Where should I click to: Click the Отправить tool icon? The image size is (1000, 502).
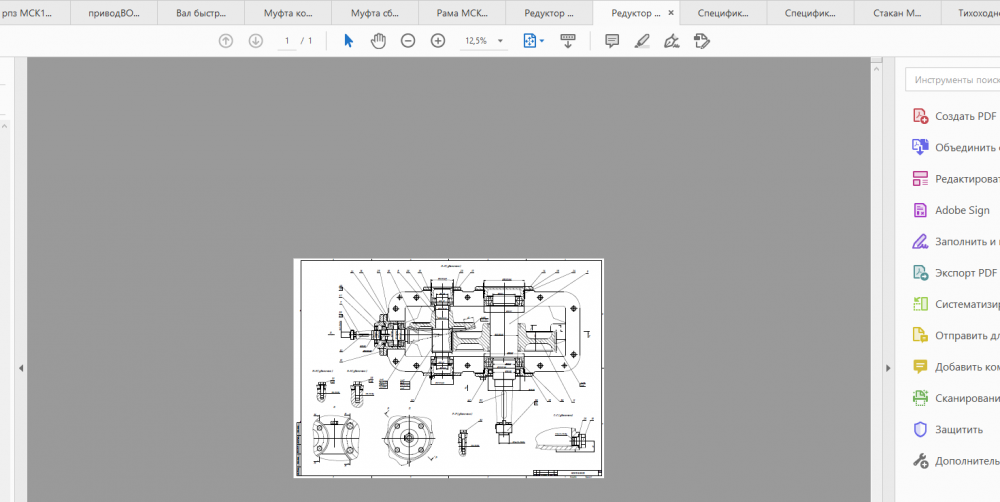[x=920, y=336]
